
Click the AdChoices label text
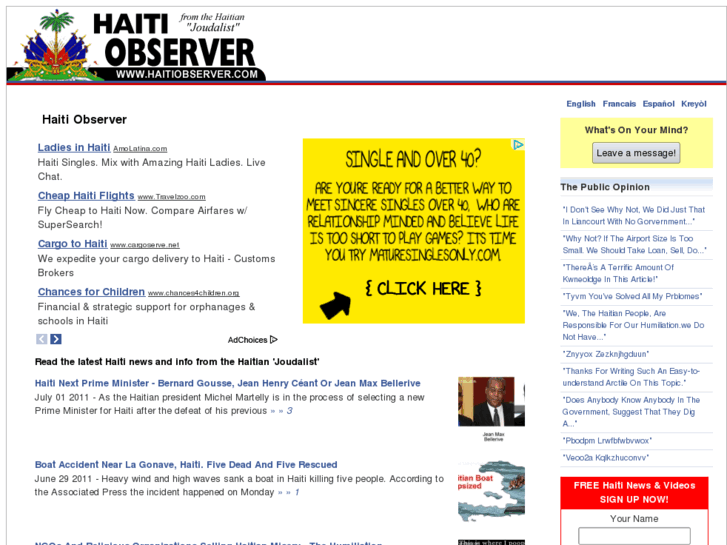click(248, 340)
